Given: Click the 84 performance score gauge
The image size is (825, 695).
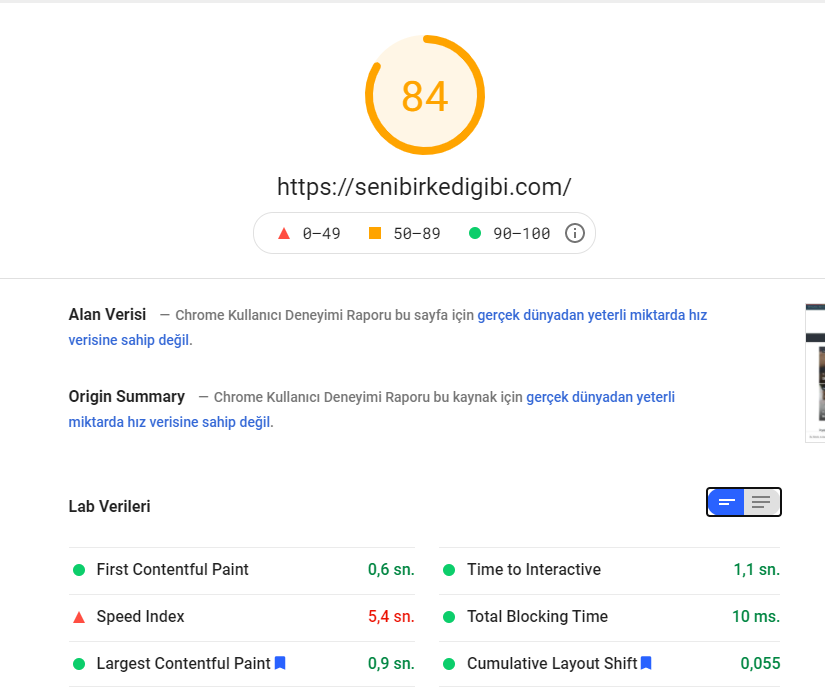Looking at the screenshot, I should (x=425, y=95).
